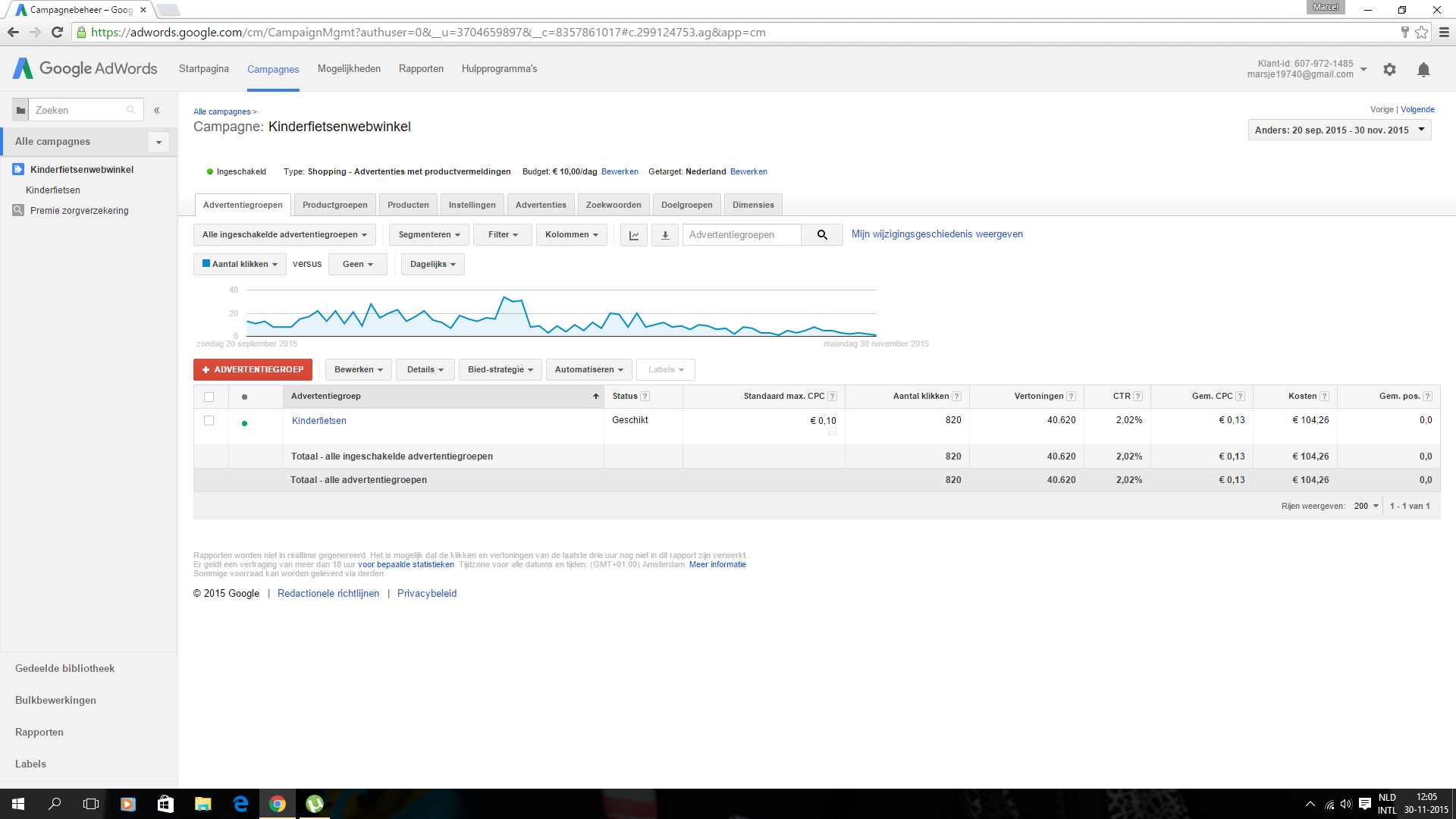Click Volgende link
This screenshot has height=819, width=1456.
(1417, 109)
